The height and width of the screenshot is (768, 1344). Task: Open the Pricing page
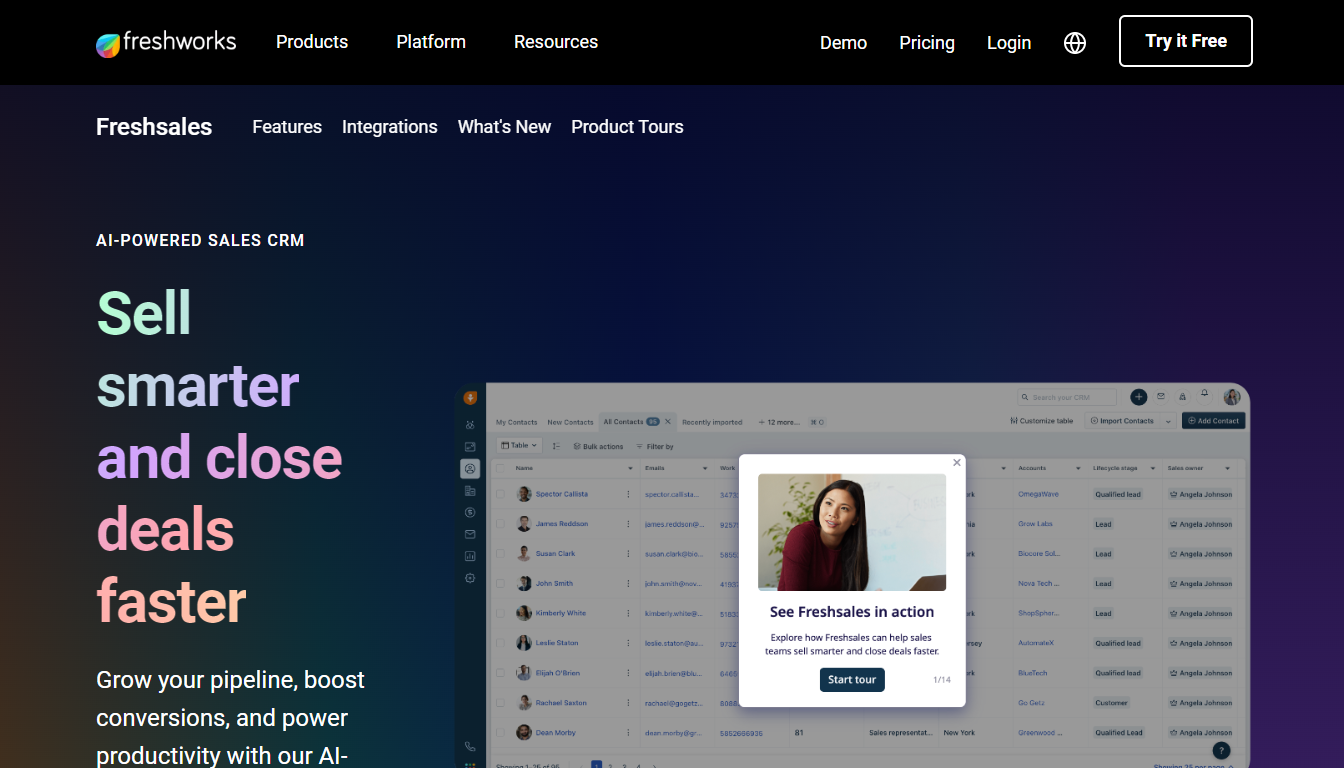[x=927, y=43]
